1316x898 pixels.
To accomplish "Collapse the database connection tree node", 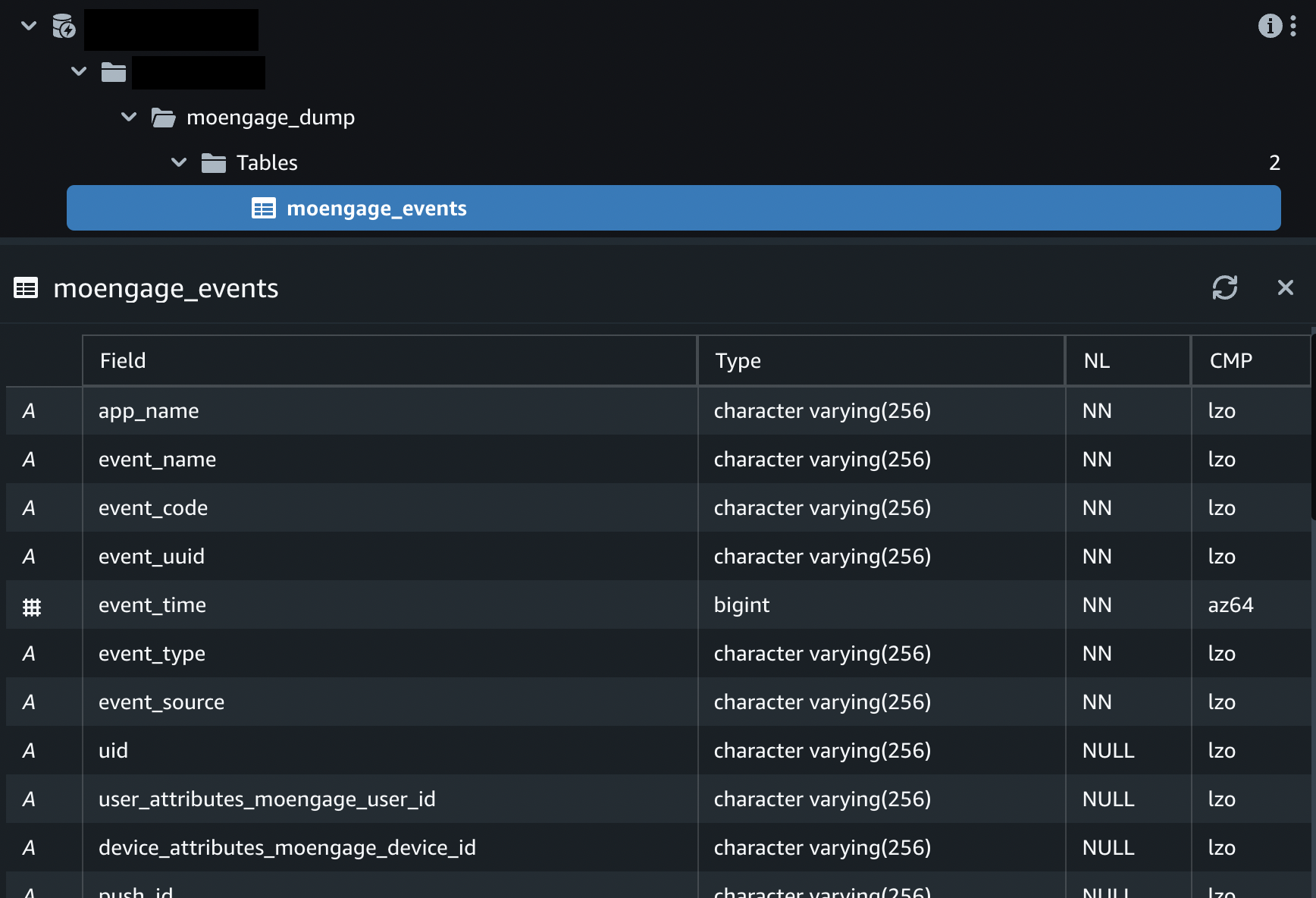I will 28,26.
